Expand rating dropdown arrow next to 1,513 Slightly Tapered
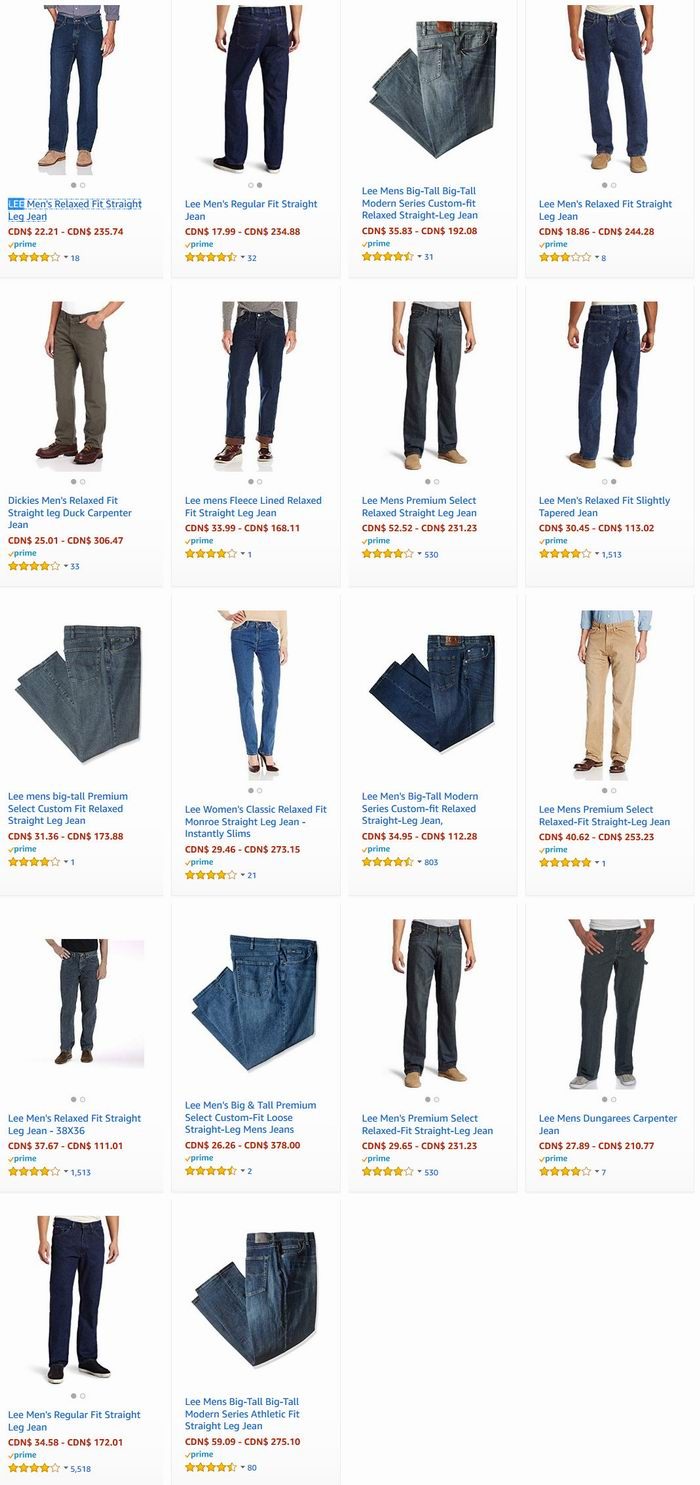Image resolution: width=700 pixels, height=1485 pixels. pos(597,554)
